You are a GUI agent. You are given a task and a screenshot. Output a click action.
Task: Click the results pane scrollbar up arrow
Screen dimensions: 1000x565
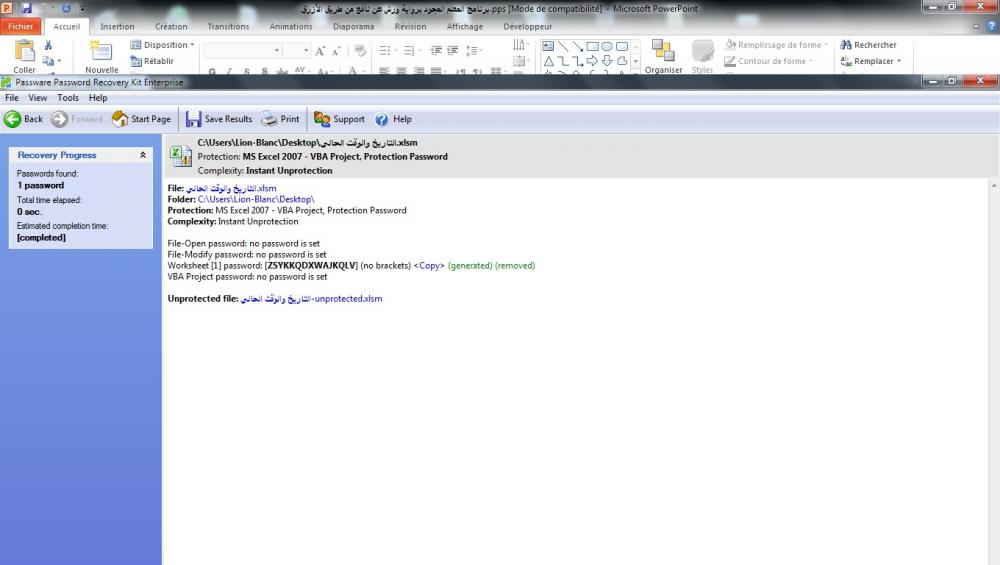point(994,186)
